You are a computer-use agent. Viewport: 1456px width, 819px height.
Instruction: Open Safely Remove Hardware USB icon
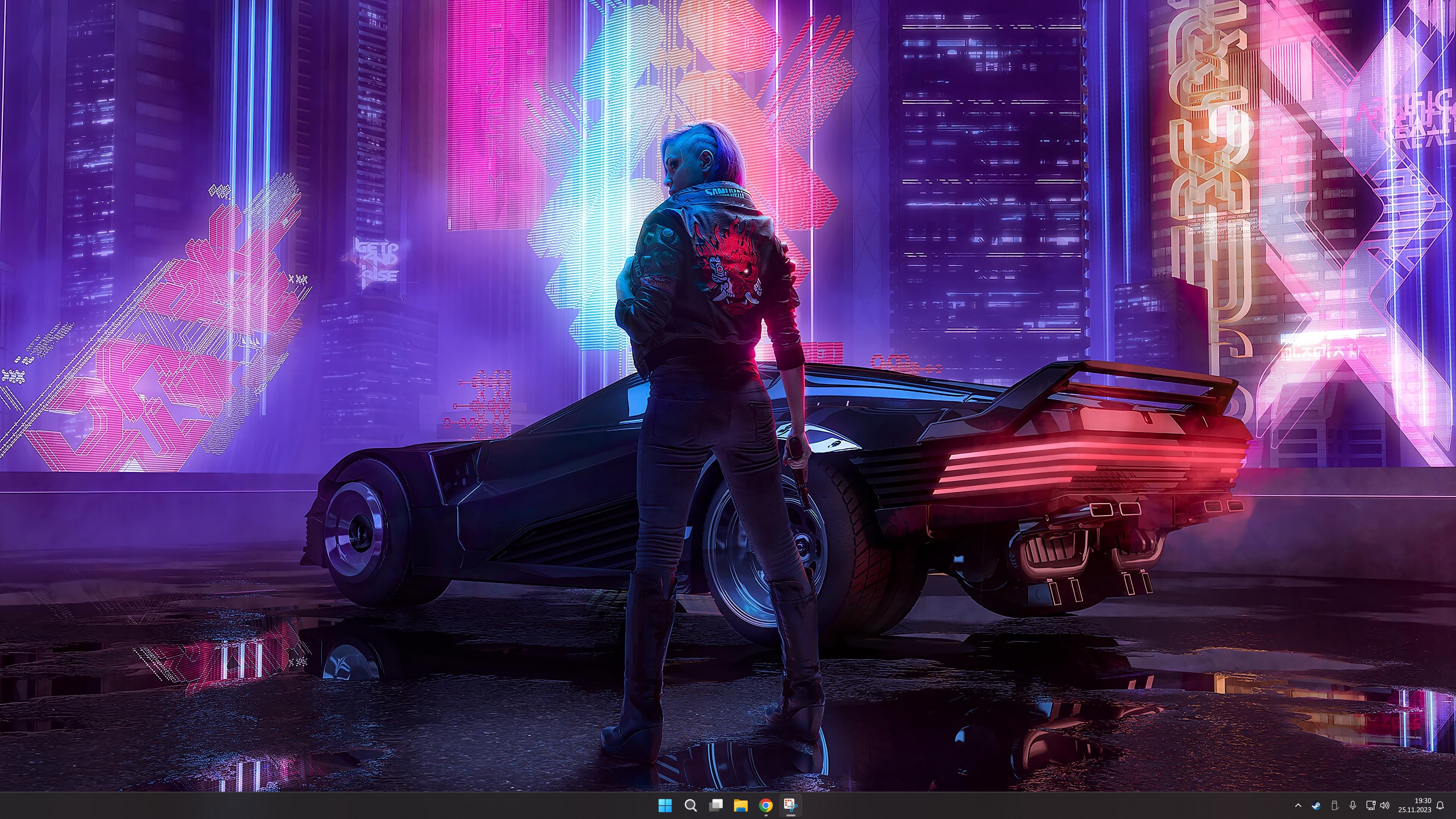click(1335, 805)
